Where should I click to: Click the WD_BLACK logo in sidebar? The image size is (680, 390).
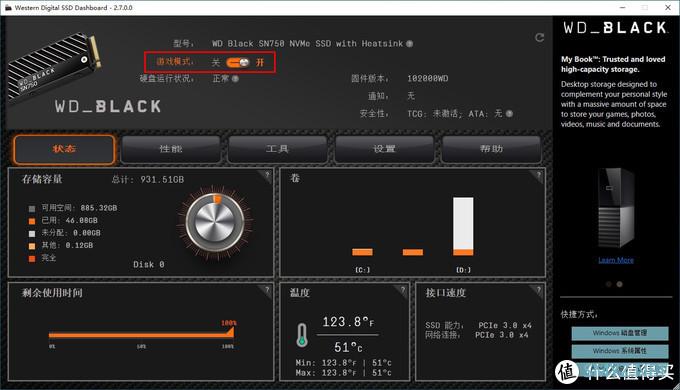coord(615,28)
